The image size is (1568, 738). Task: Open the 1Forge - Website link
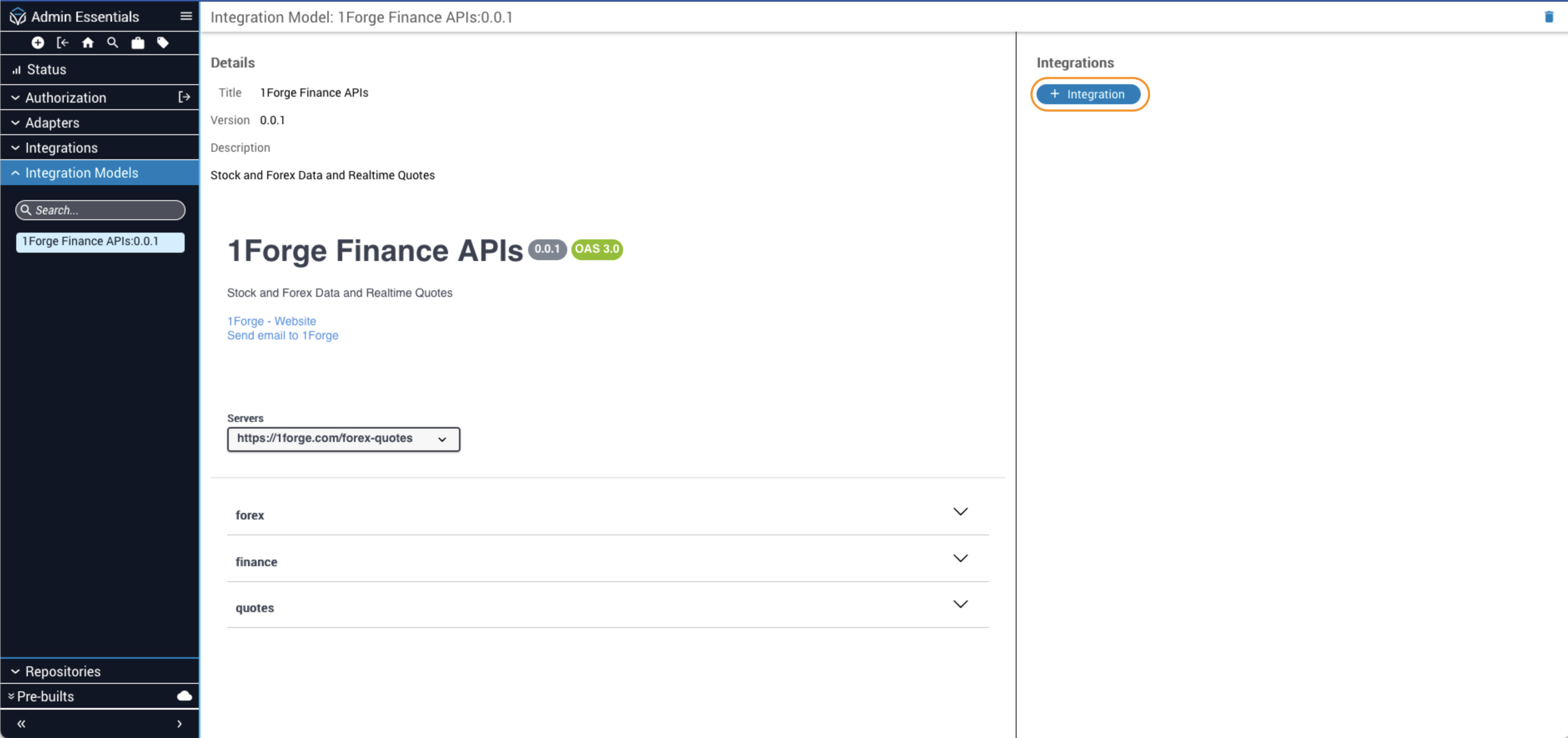(x=271, y=321)
